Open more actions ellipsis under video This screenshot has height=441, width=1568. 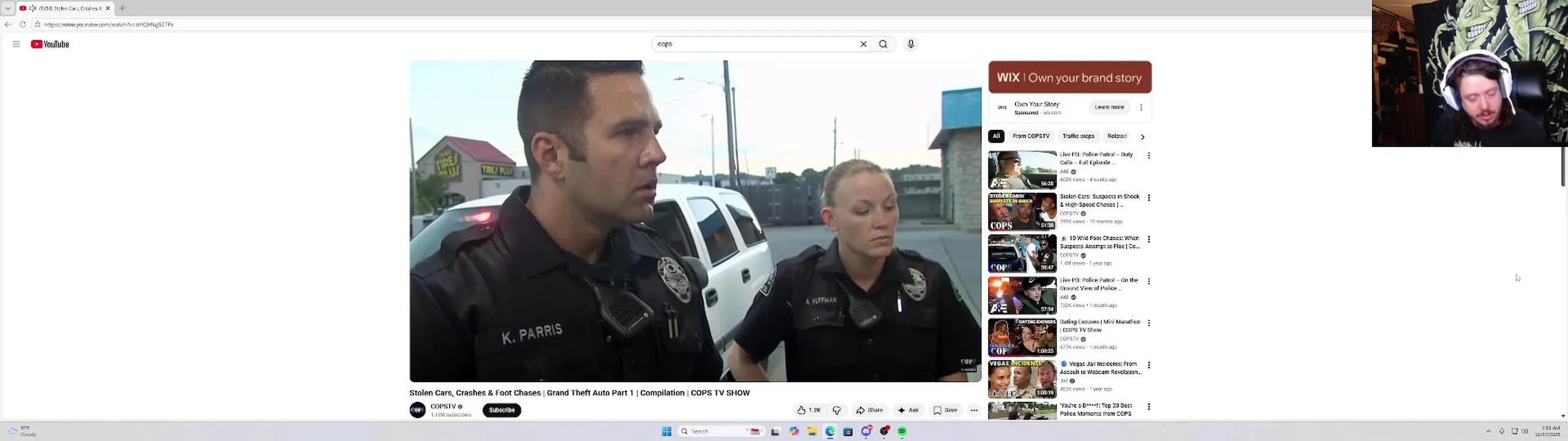point(974,410)
